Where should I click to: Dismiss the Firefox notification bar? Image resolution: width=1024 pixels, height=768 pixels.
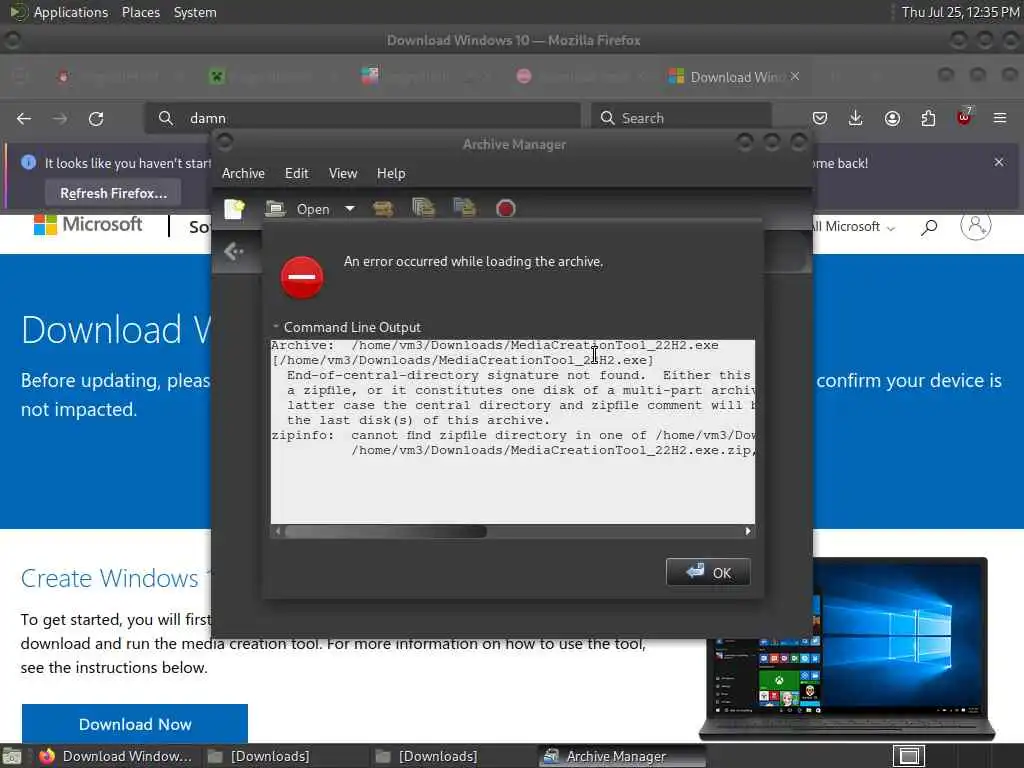pyautogui.click(x=999, y=162)
